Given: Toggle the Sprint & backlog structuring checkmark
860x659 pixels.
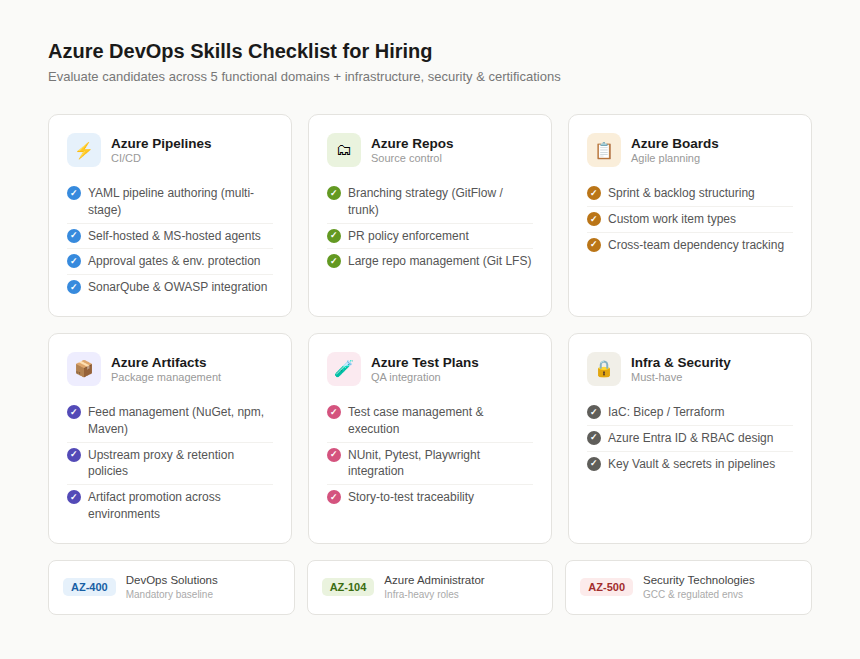Looking at the screenshot, I should 594,193.
